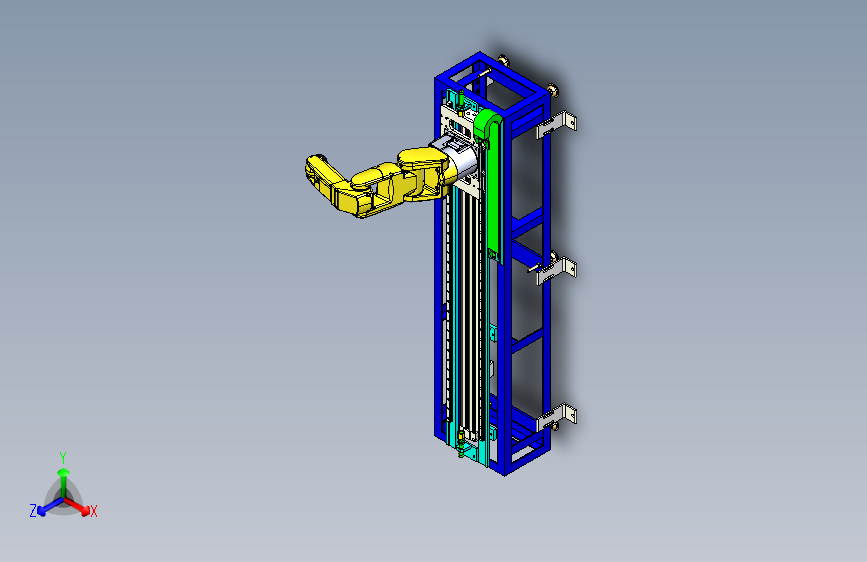Select the top white mounting bracket
The width and height of the screenshot is (867, 562).
pyautogui.click(x=556, y=125)
